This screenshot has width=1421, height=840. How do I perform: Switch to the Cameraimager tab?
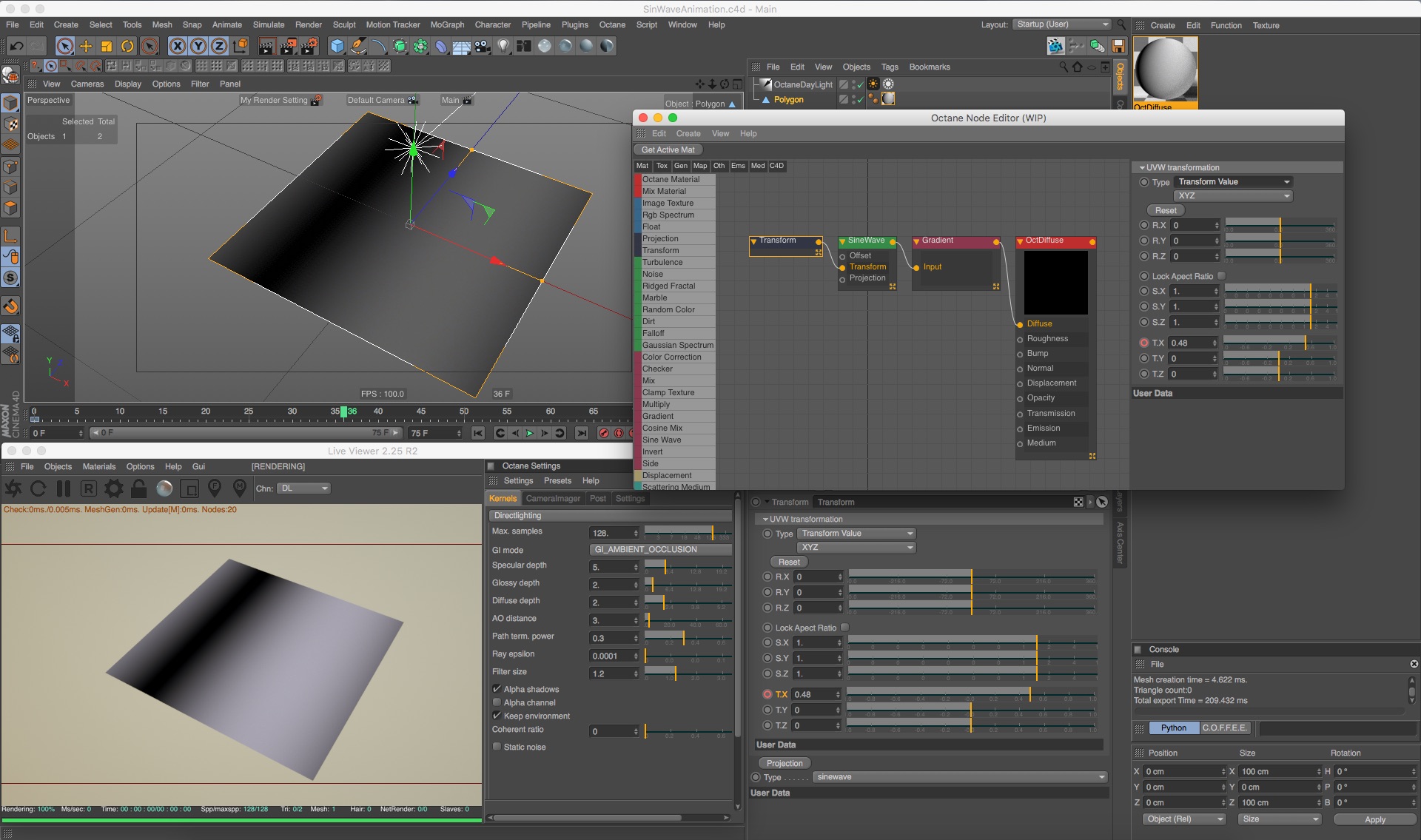(x=552, y=498)
